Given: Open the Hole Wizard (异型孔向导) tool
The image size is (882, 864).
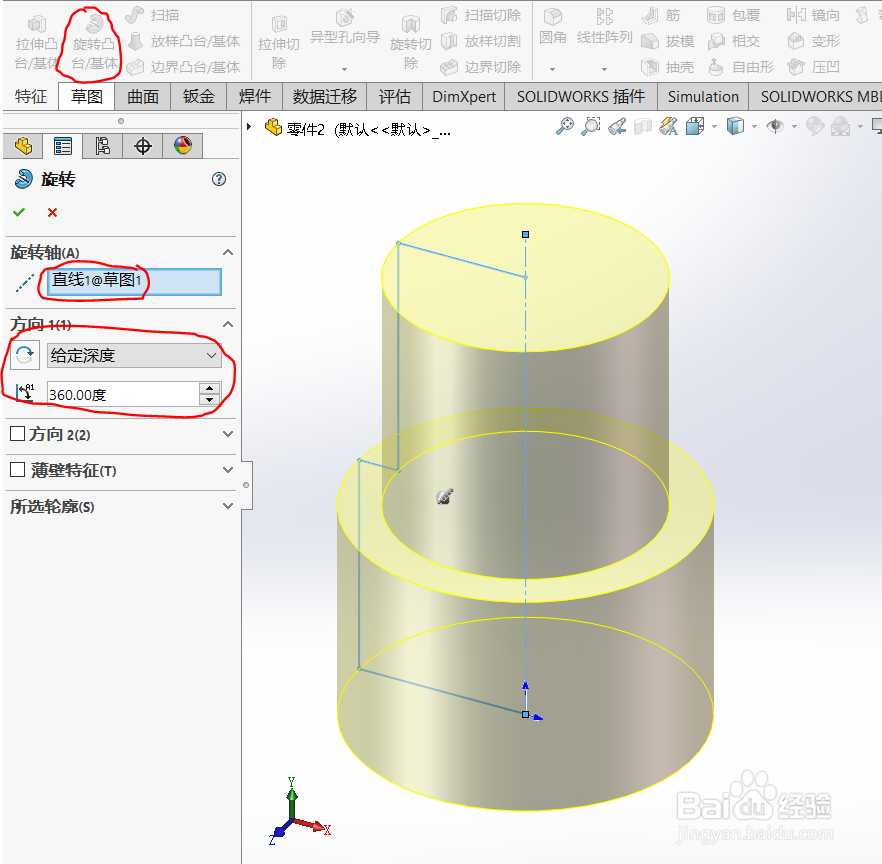Looking at the screenshot, I should (345, 29).
